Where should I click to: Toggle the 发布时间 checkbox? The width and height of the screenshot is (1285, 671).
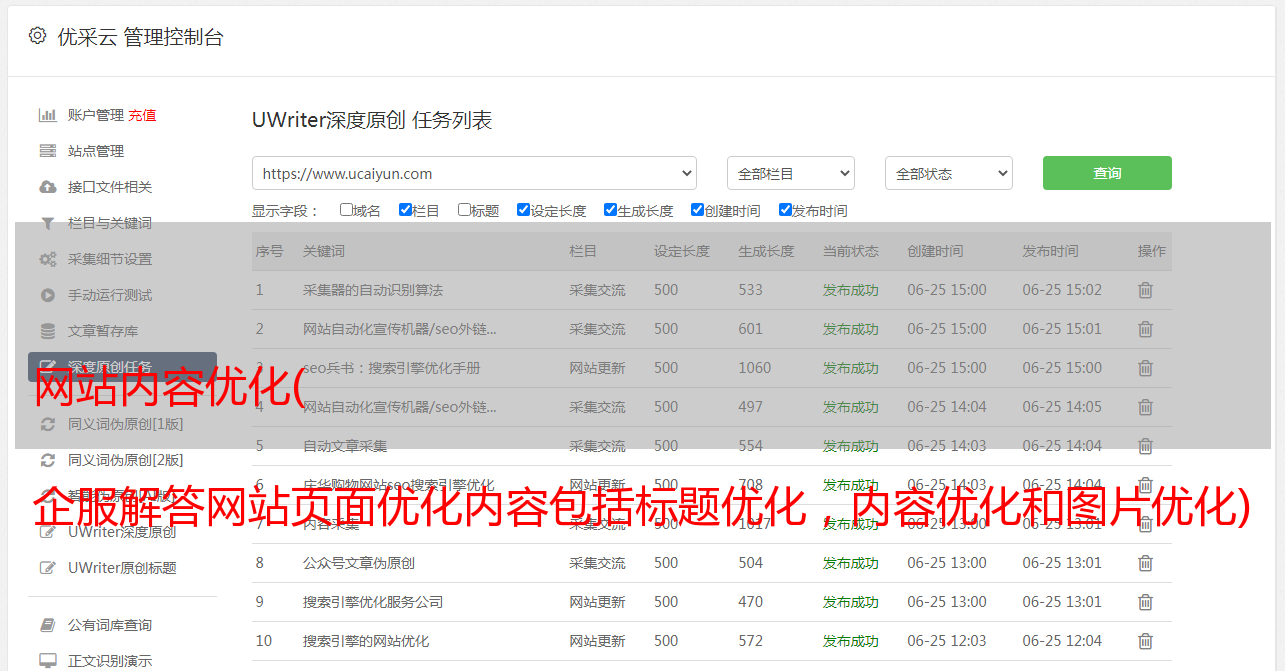point(784,210)
